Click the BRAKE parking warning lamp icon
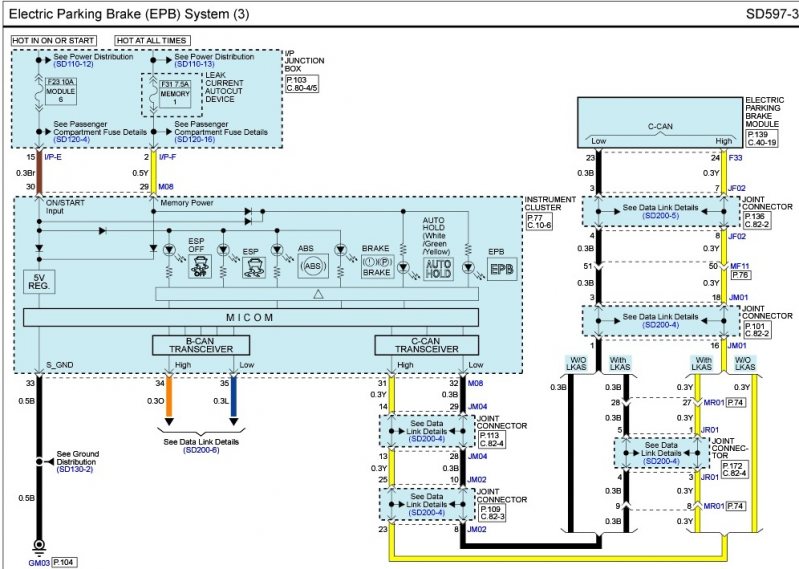This screenshot has width=799, height=569. pyautogui.click(x=377, y=268)
